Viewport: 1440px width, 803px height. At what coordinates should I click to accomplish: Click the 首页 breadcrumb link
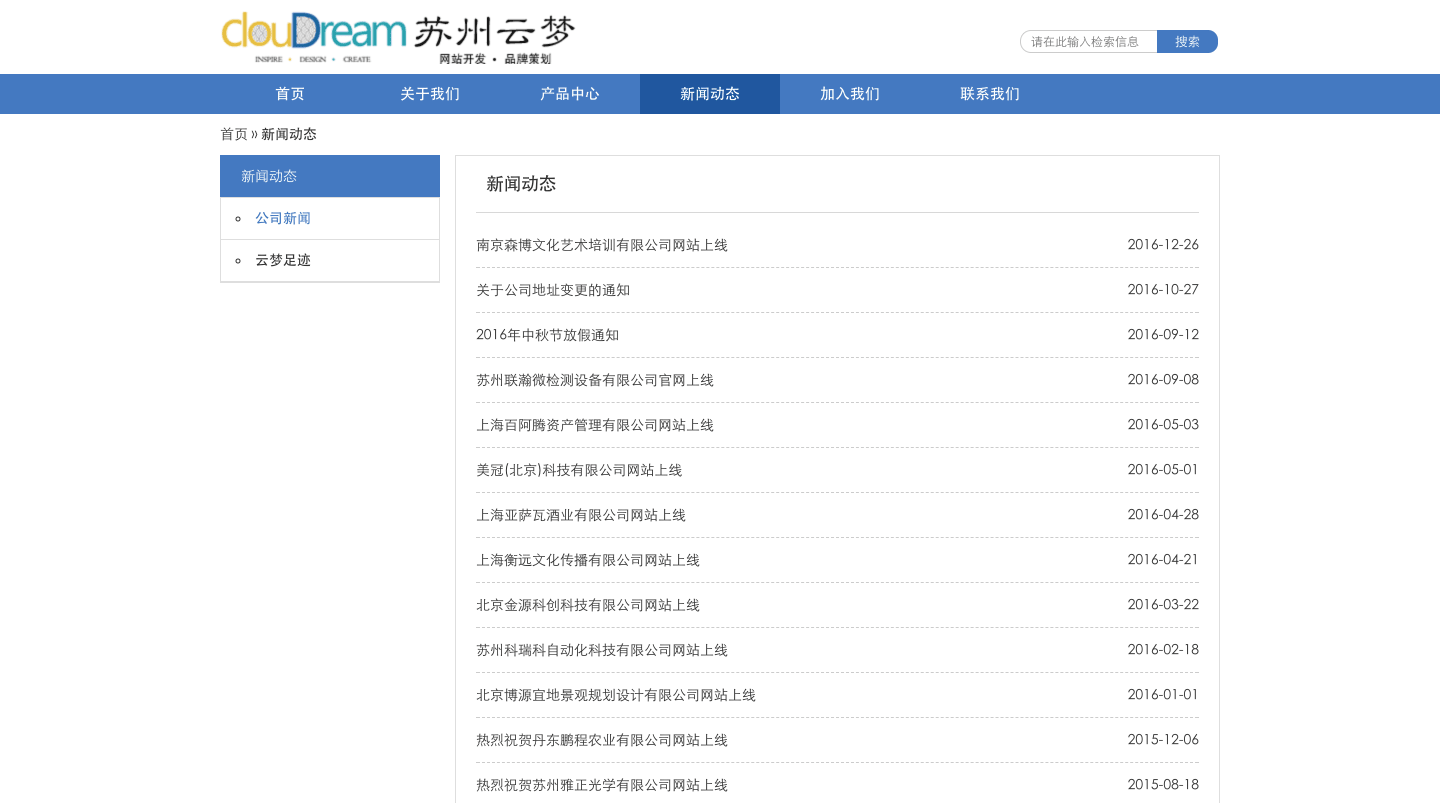234,134
